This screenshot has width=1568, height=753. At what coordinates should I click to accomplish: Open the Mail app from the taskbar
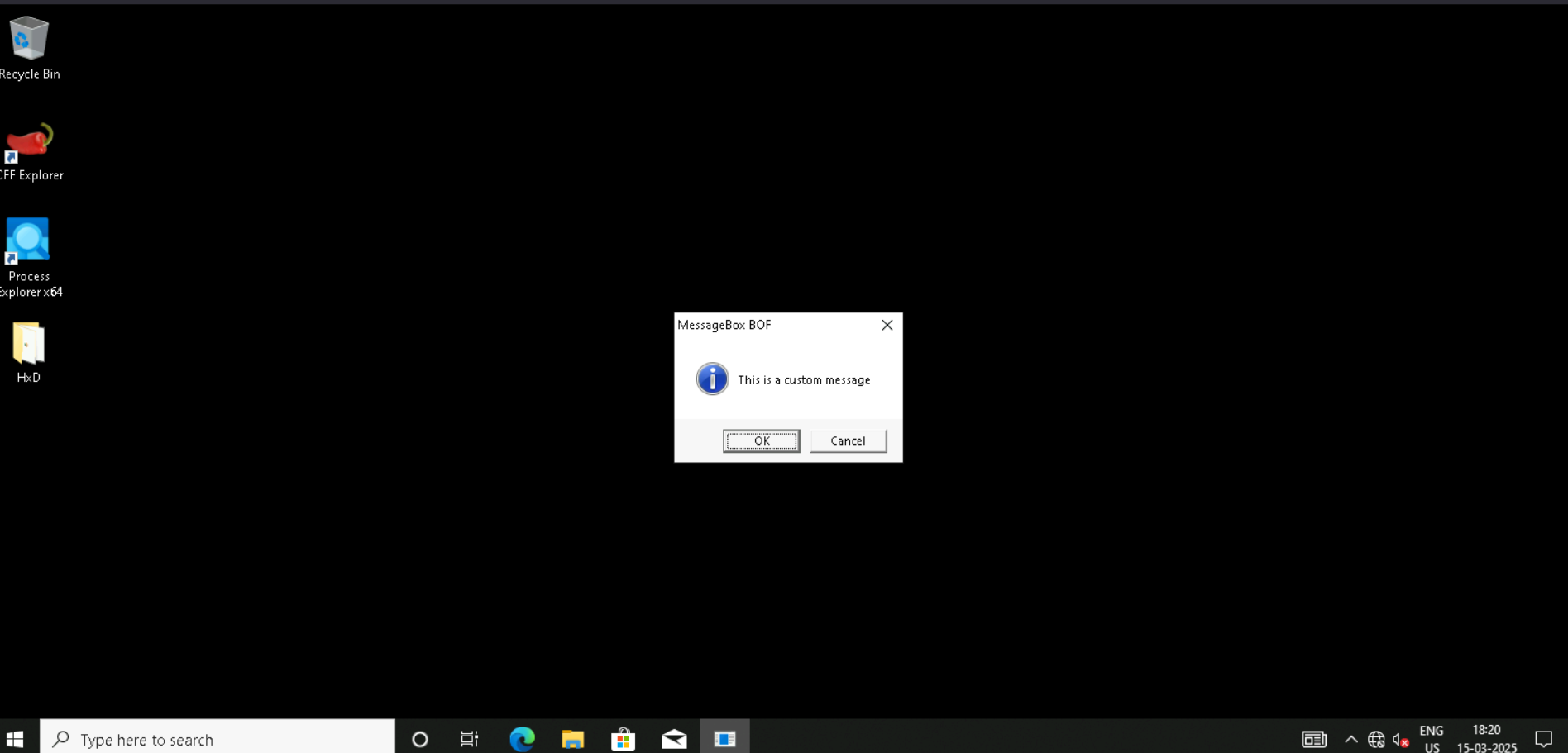click(x=674, y=739)
